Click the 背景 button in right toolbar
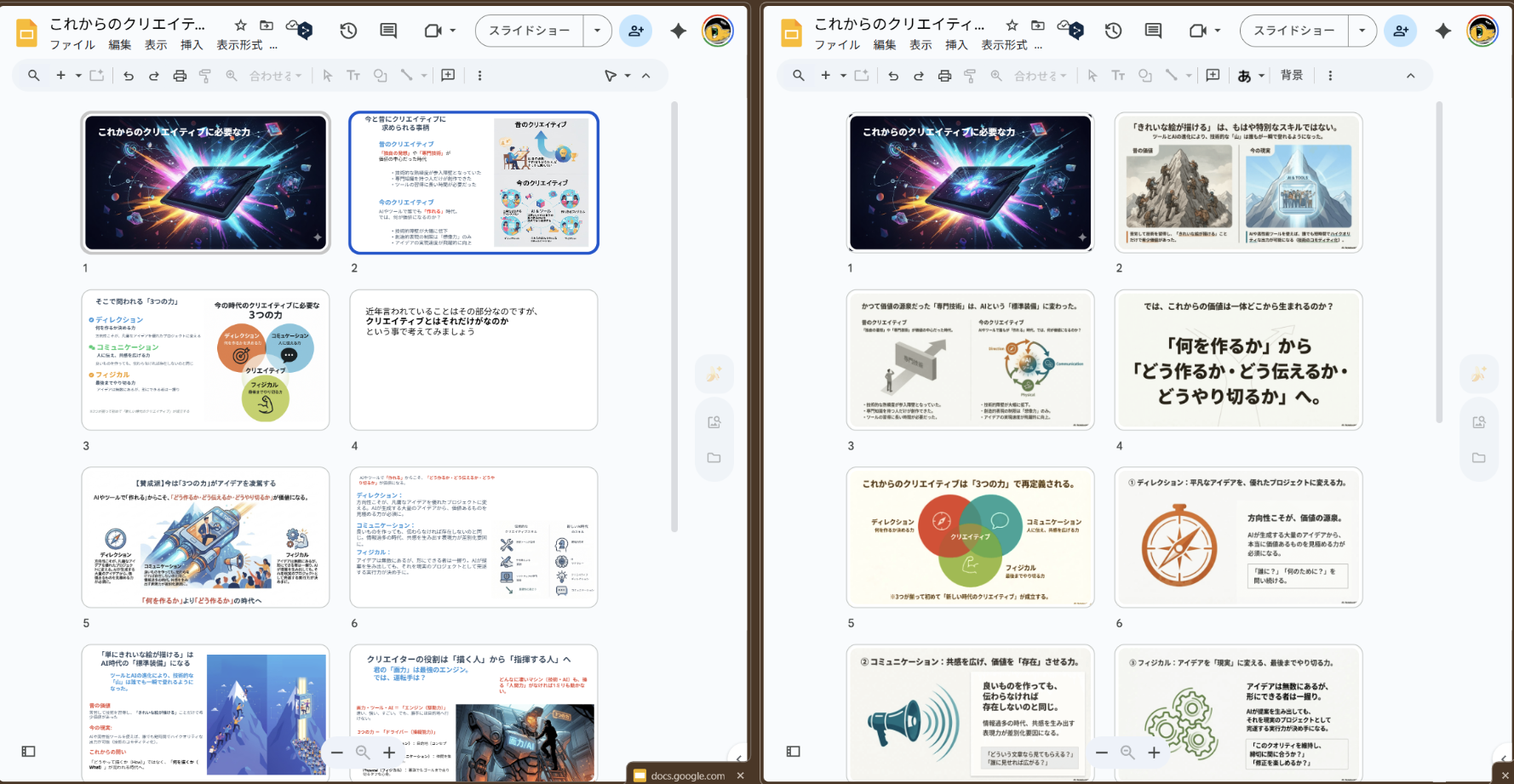This screenshot has width=1514, height=784. coord(1291,76)
